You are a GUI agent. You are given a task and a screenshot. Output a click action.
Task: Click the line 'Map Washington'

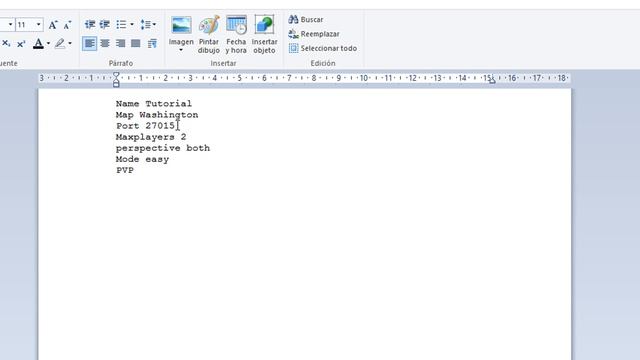tap(157, 115)
